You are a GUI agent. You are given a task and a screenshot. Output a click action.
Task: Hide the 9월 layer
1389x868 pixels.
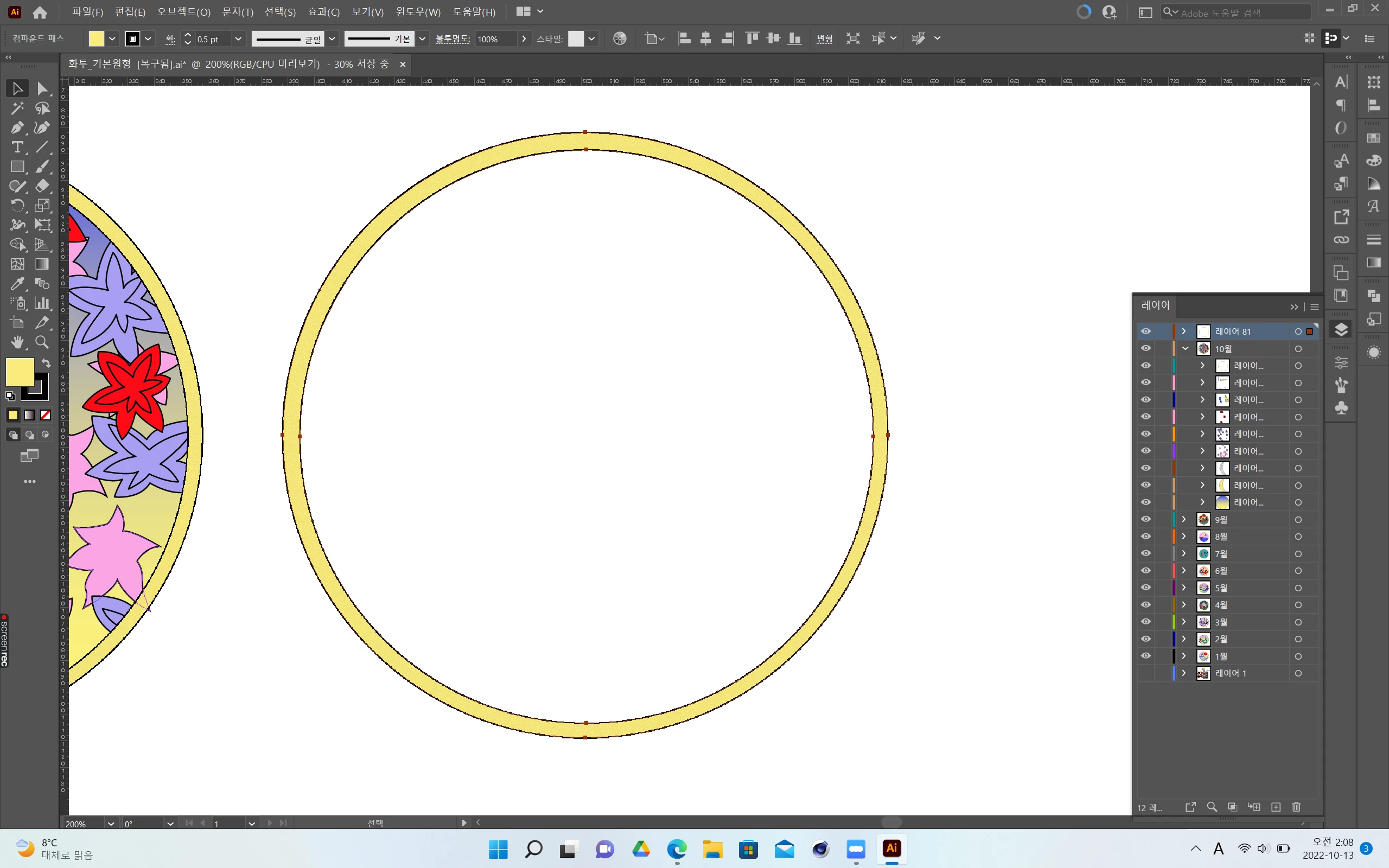click(1145, 520)
